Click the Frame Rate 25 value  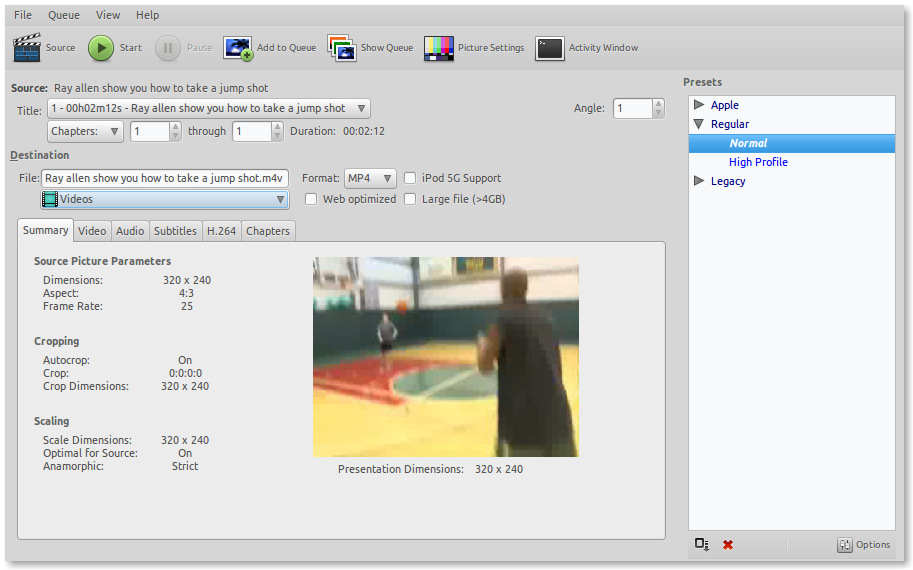[x=186, y=306]
